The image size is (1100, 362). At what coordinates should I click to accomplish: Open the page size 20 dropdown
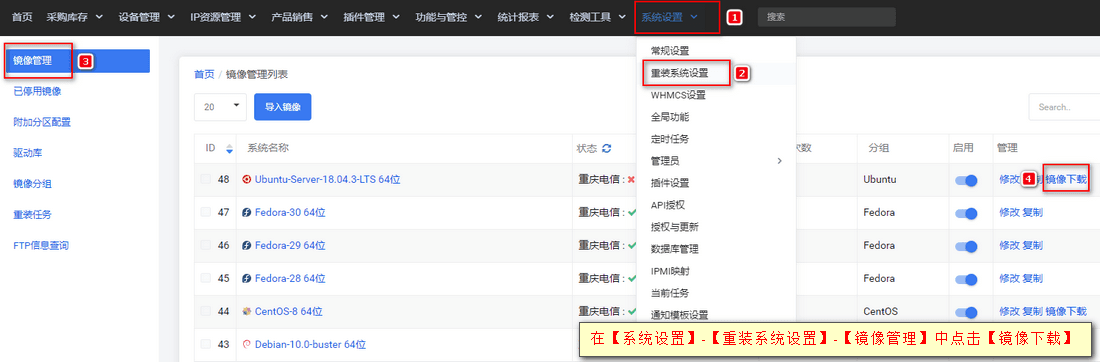[x=220, y=107]
